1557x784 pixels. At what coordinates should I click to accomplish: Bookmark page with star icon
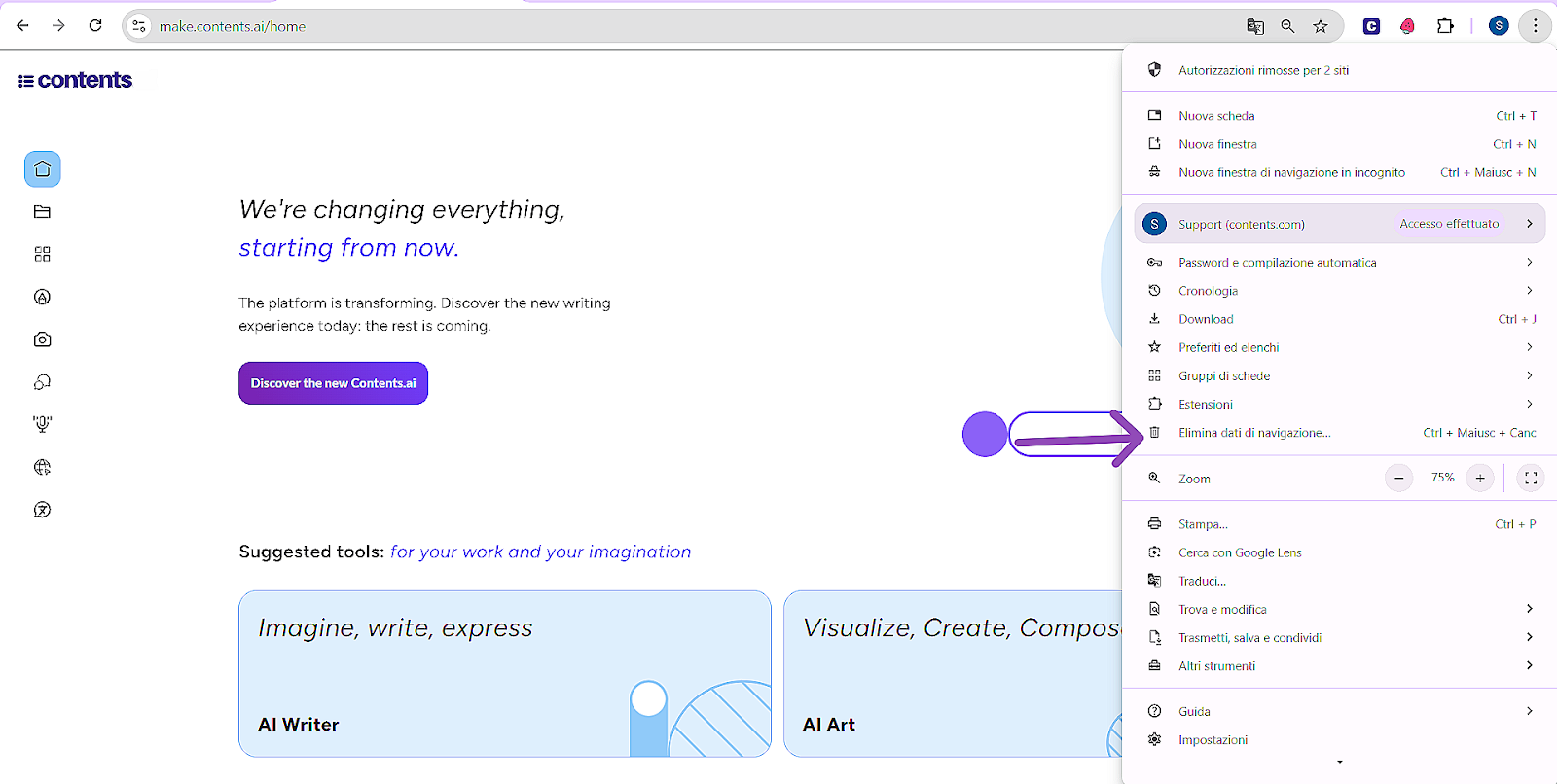point(1320,26)
